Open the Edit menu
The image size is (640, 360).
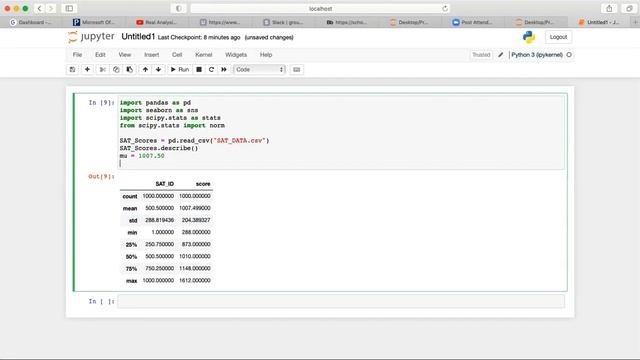[x=100, y=55]
